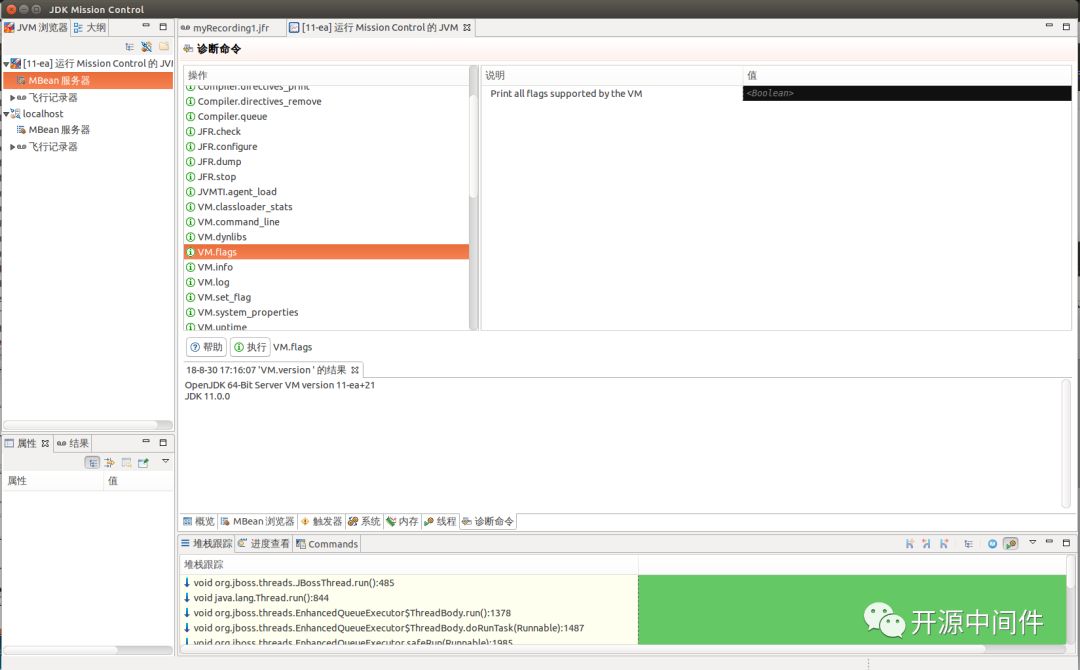Minimize the stack trace panel
1080x670 pixels.
tap(1049, 542)
